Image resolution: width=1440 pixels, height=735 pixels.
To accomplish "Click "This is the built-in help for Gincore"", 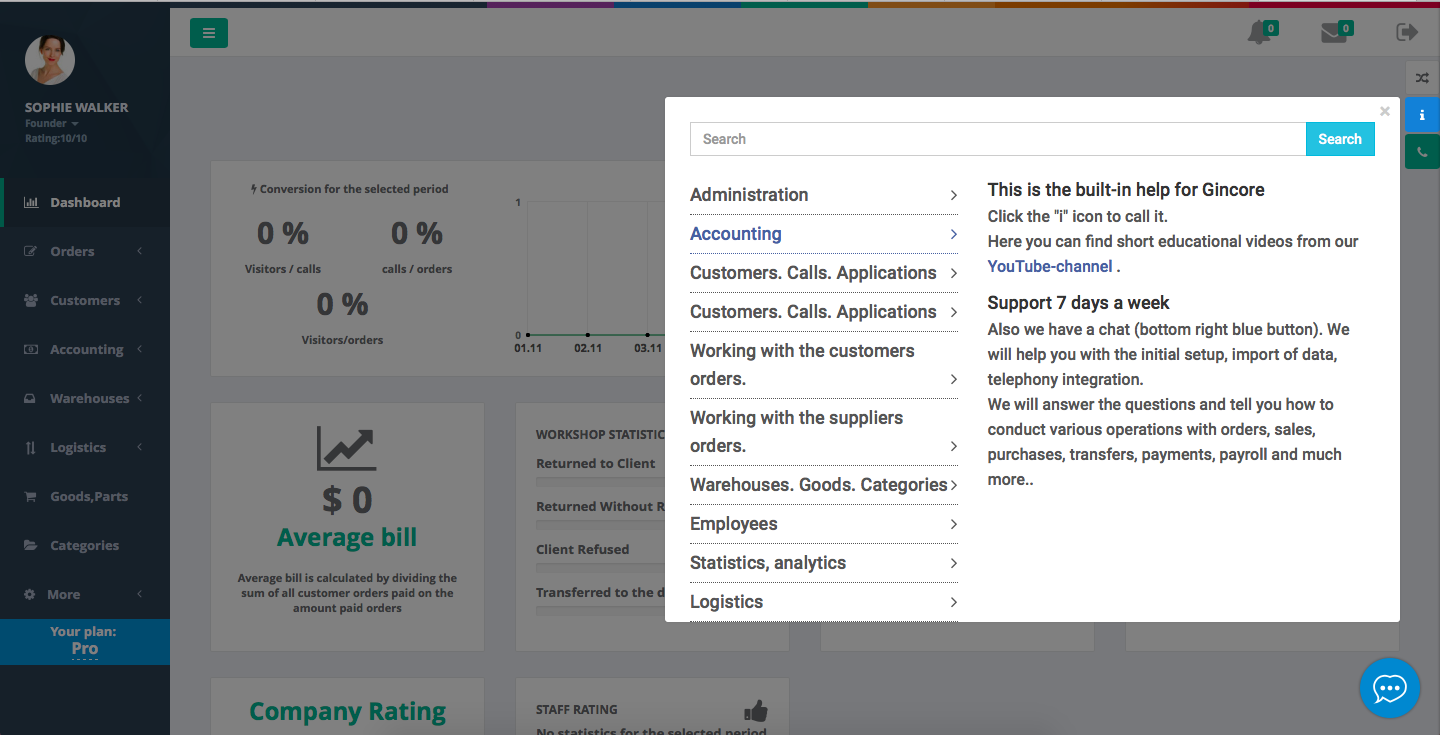I will [x=1126, y=190].
